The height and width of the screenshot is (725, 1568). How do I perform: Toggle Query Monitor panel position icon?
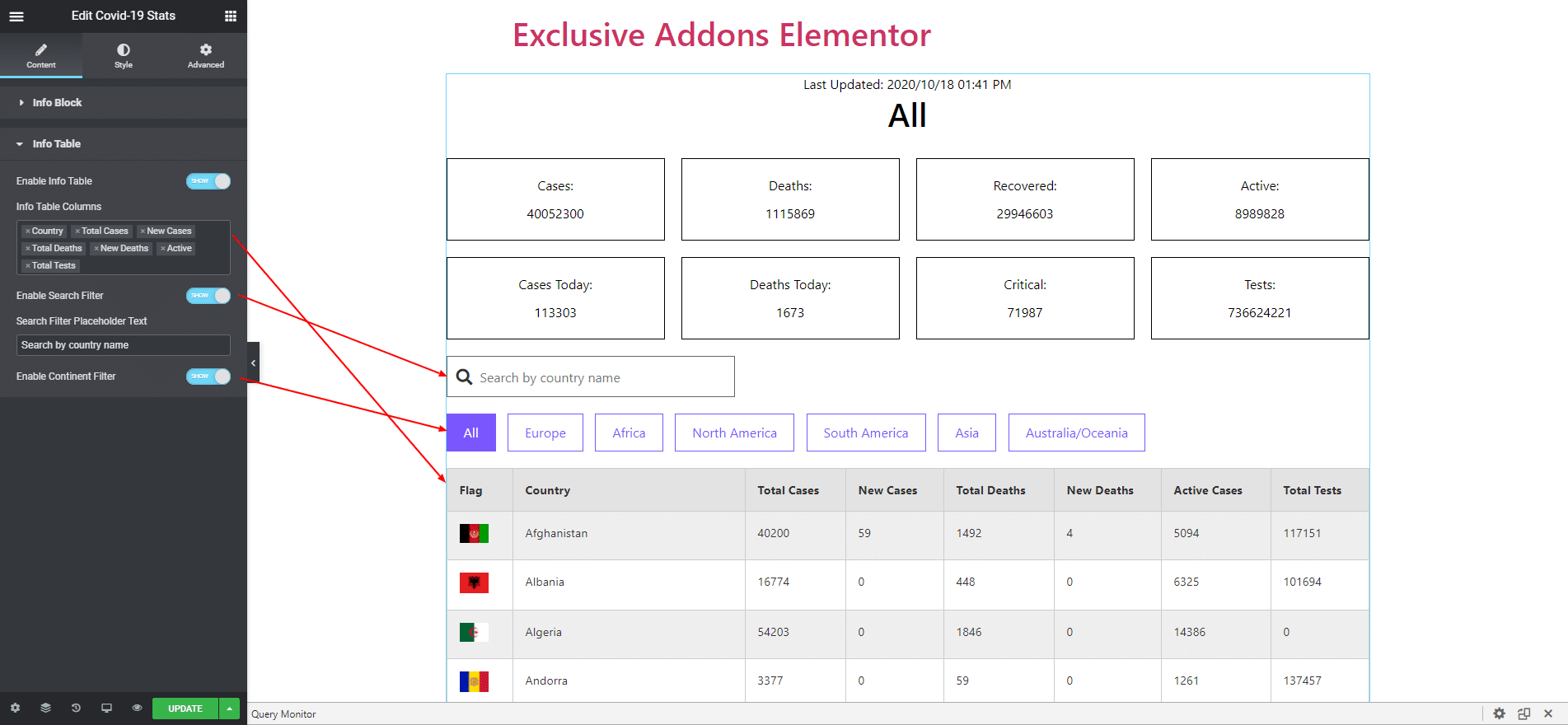(1524, 713)
